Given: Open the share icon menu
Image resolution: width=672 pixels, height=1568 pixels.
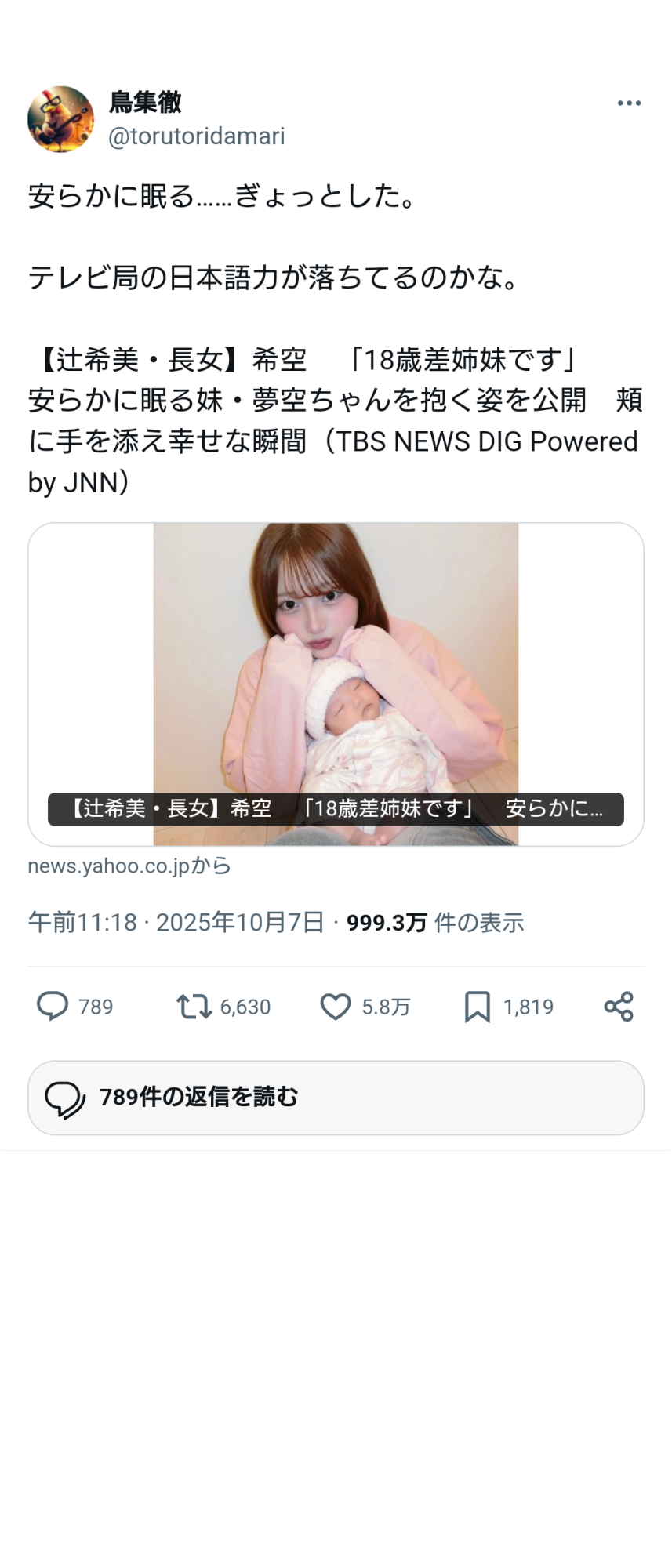Looking at the screenshot, I should pos(619,1006).
